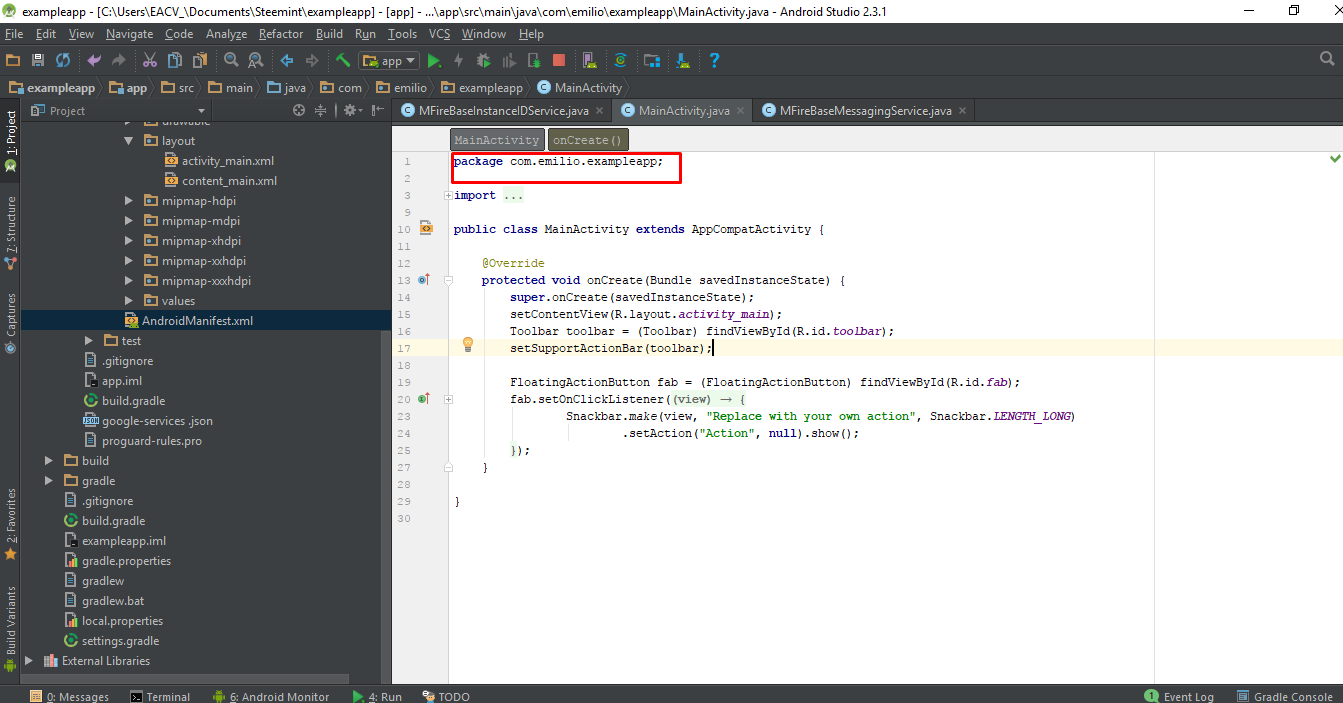Open the Android Monitor tool window
This screenshot has height=703, width=1343.
[270, 696]
